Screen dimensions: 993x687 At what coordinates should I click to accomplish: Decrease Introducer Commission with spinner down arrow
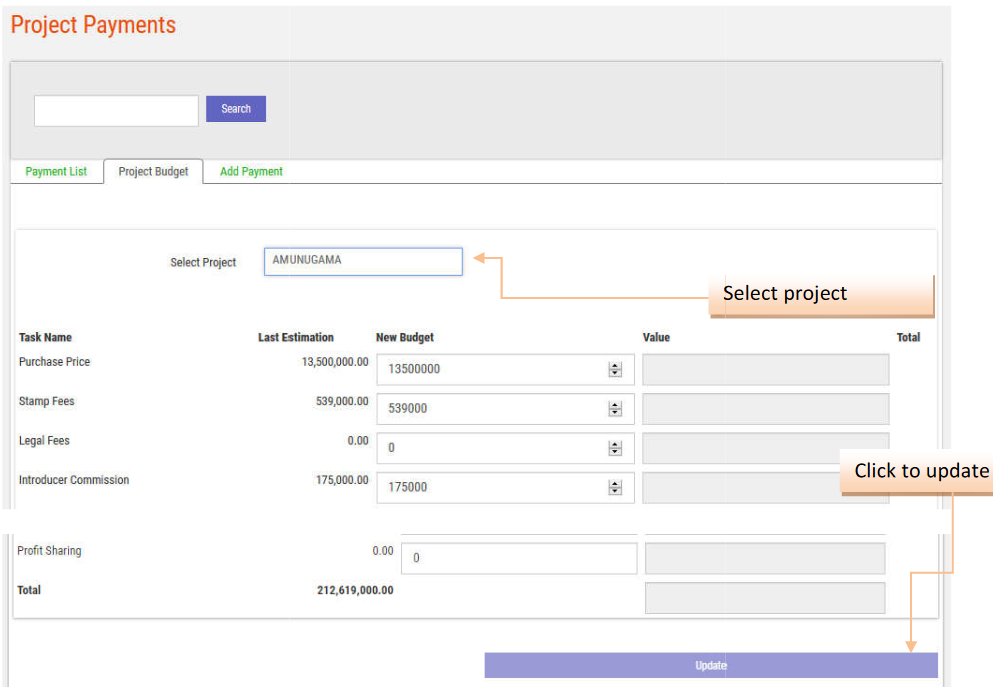click(615, 492)
